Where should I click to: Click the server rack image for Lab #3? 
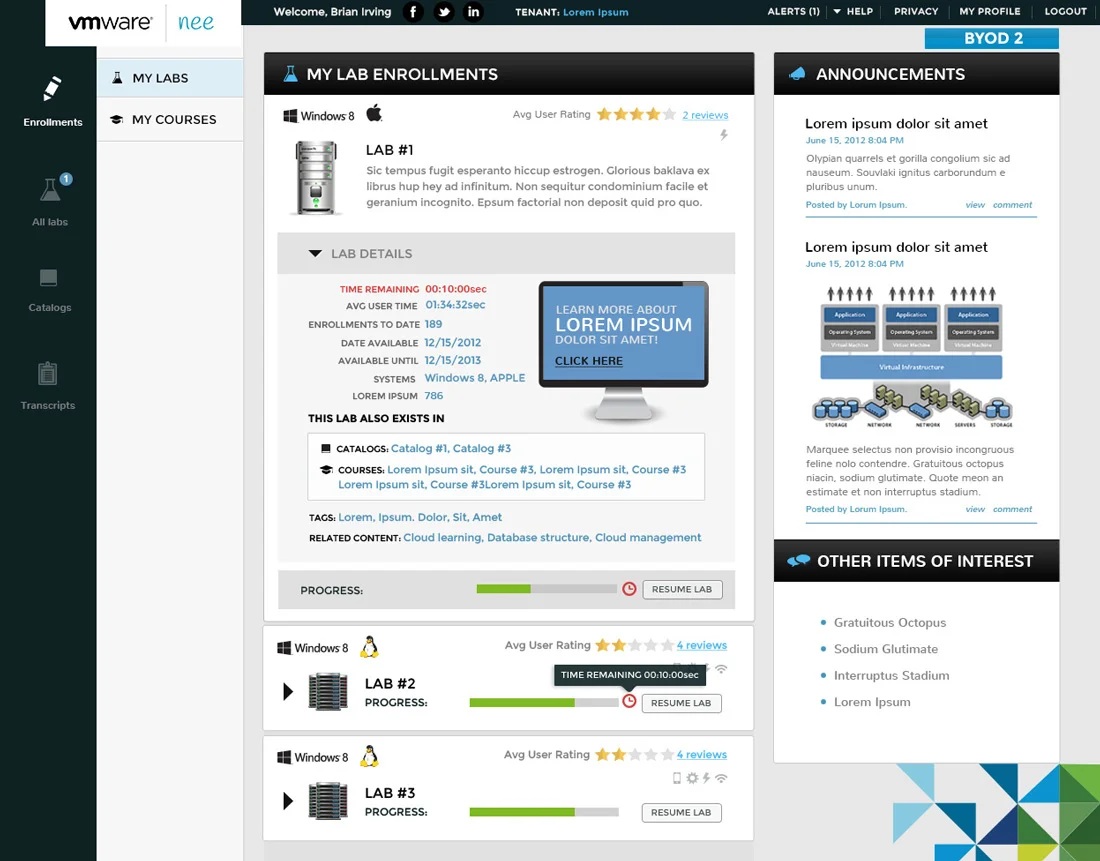pyautogui.click(x=328, y=801)
